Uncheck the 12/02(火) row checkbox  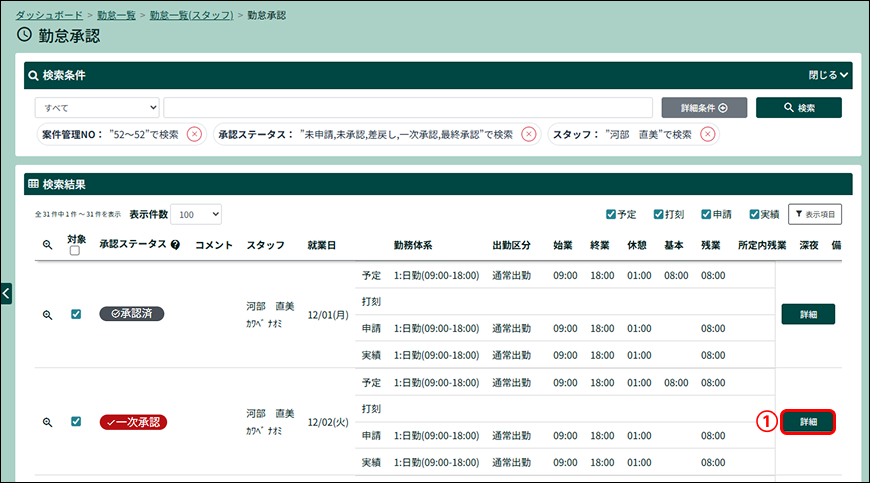point(76,421)
